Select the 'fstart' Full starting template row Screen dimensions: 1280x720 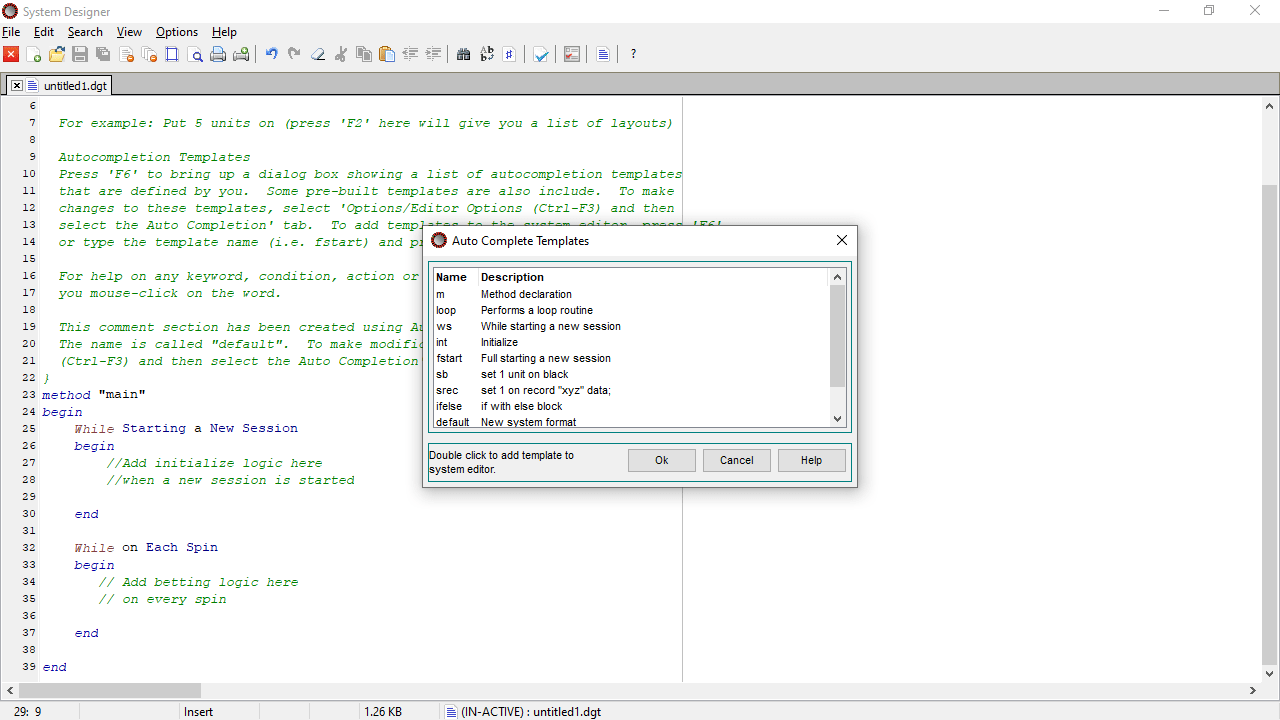tap(632, 358)
